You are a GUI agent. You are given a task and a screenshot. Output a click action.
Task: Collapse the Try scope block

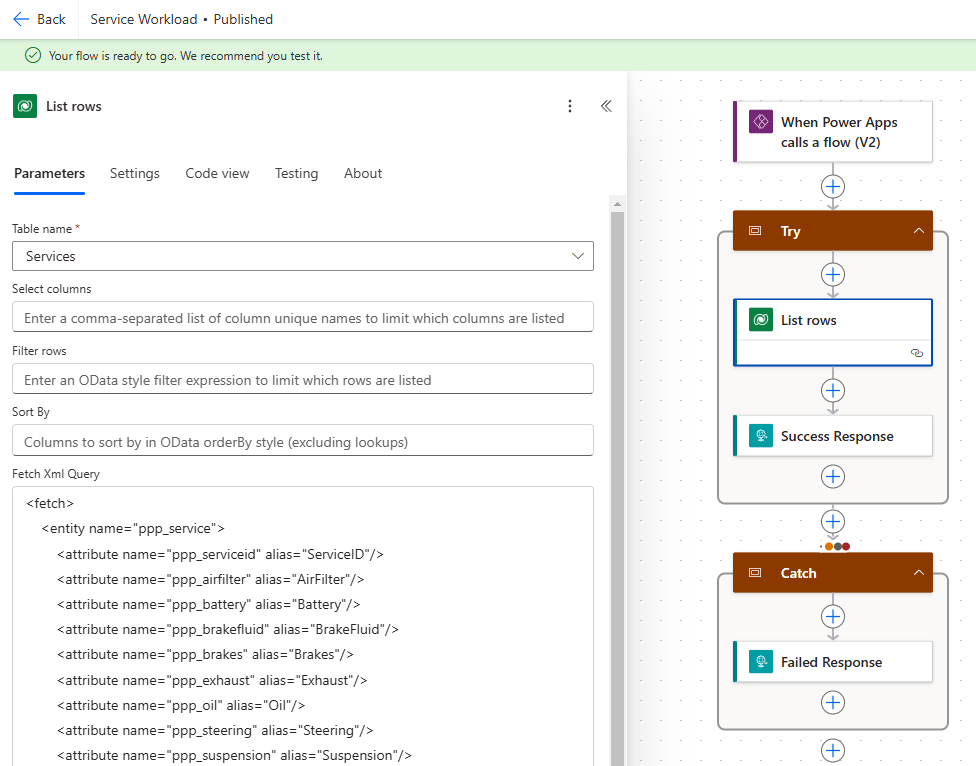[918, 231]
